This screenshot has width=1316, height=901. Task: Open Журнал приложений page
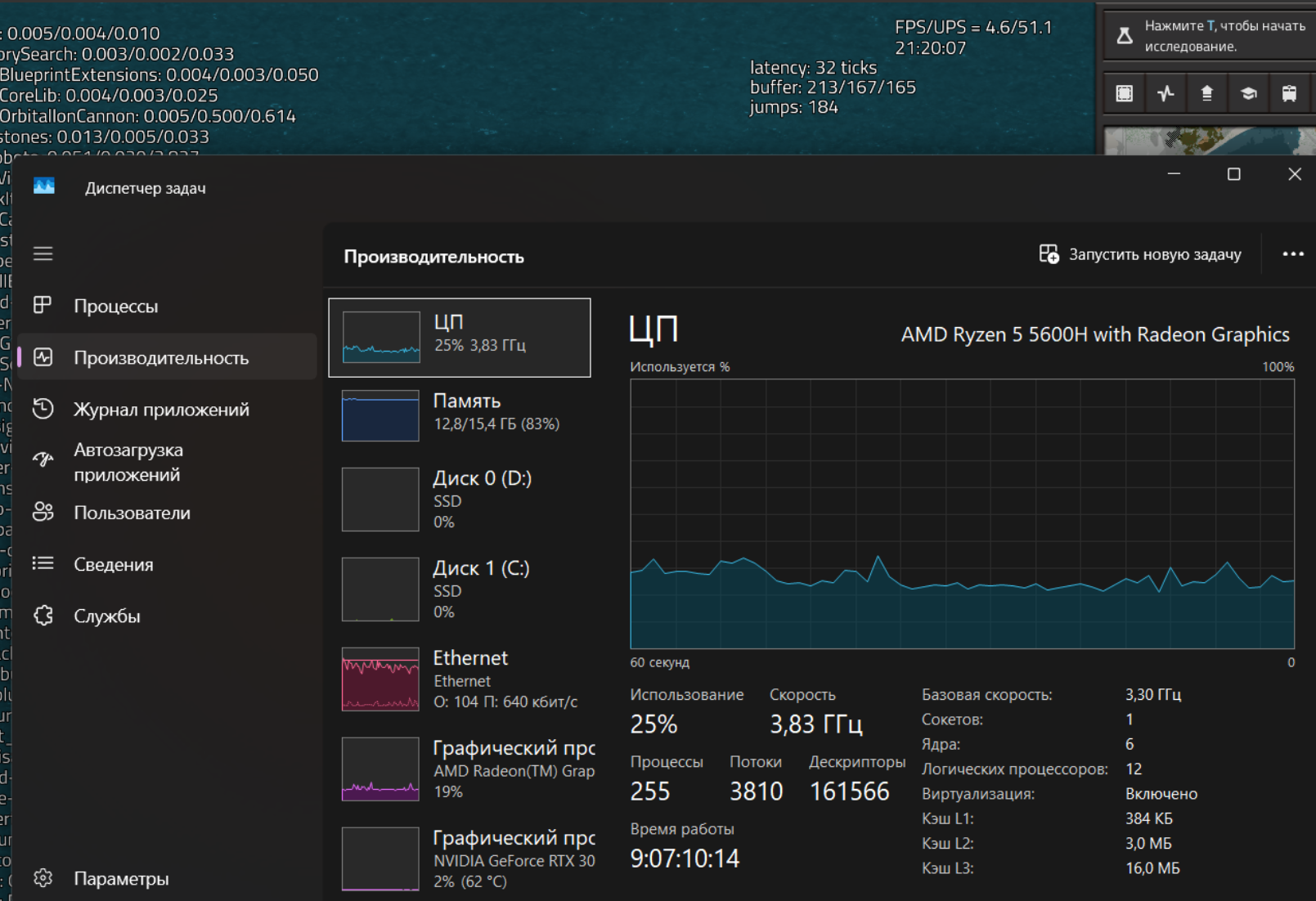tap(167, 409)
